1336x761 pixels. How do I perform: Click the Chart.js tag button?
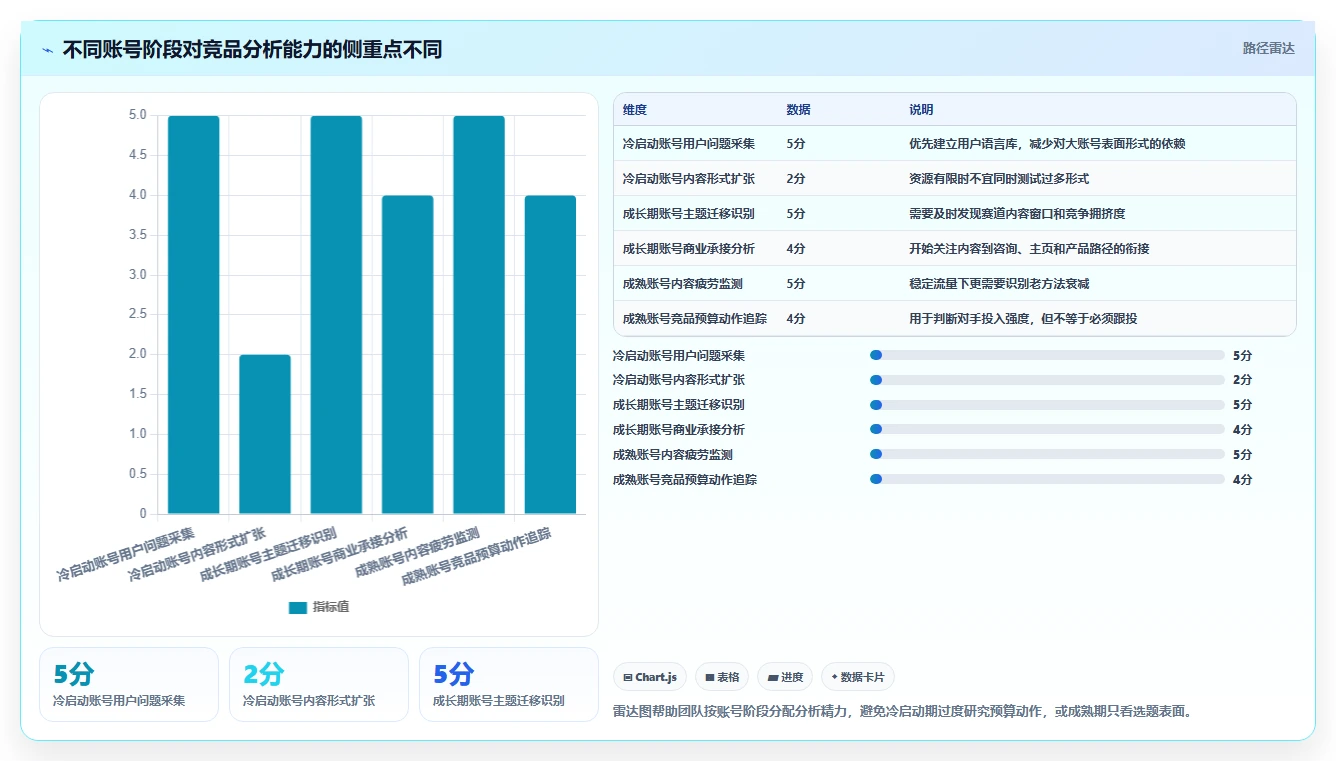coord(650,677)
